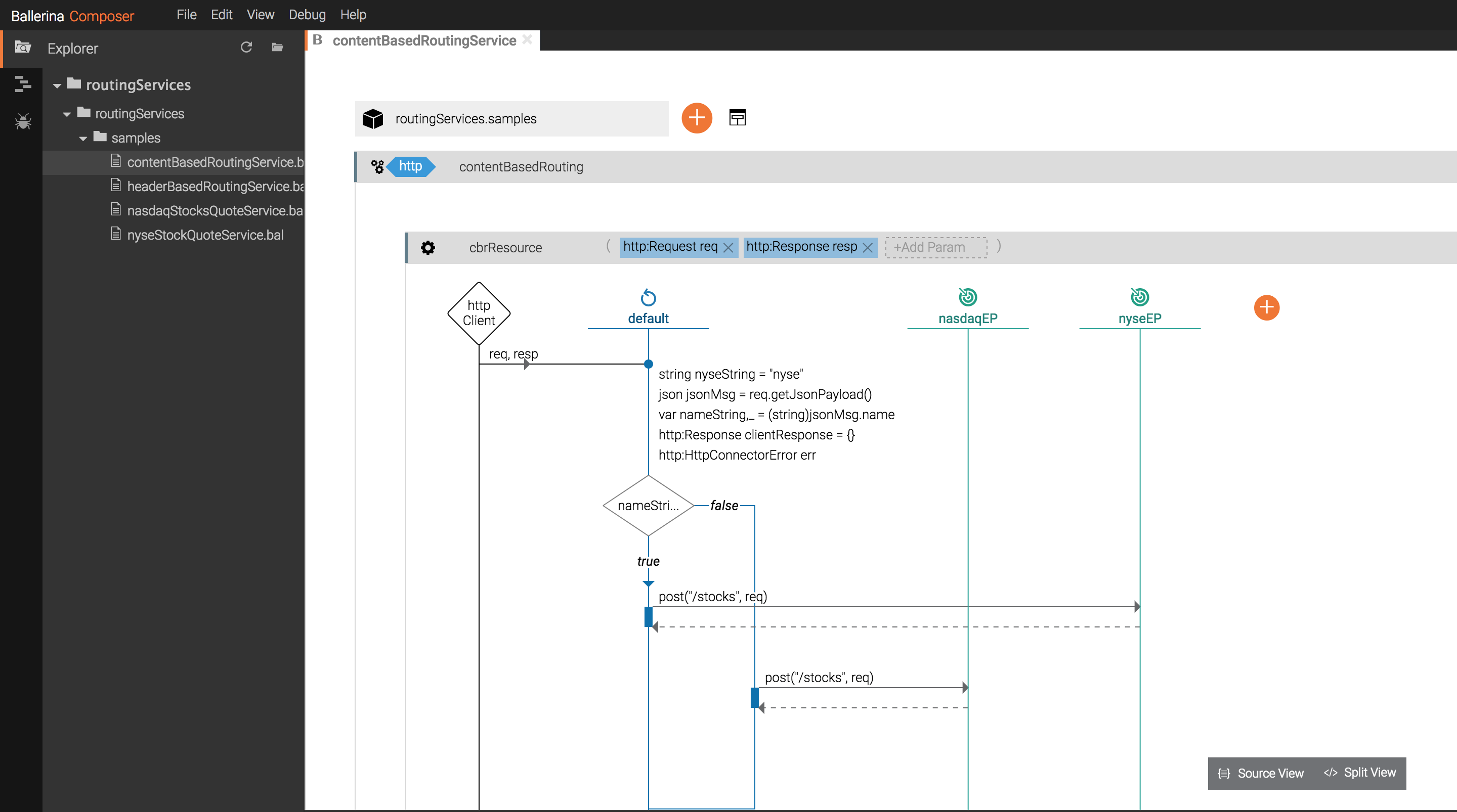Open the View menu

tap(260, 15)
